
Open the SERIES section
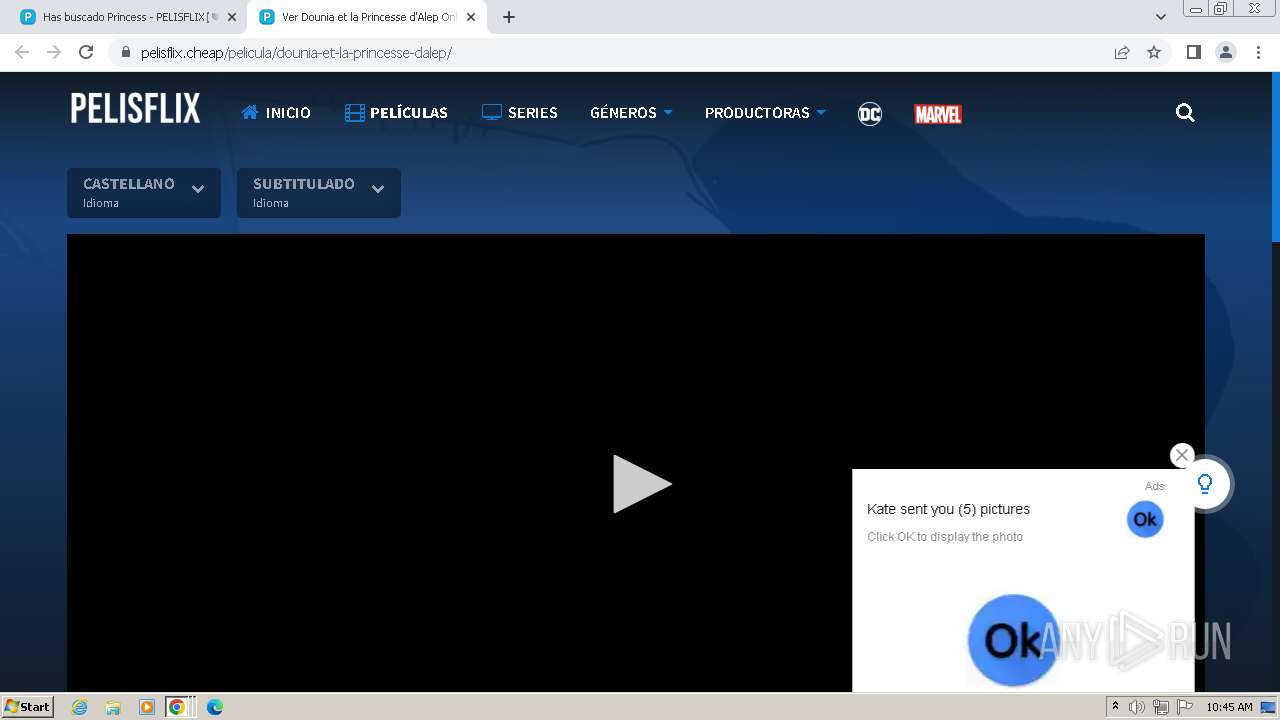[x=520, y=113]
